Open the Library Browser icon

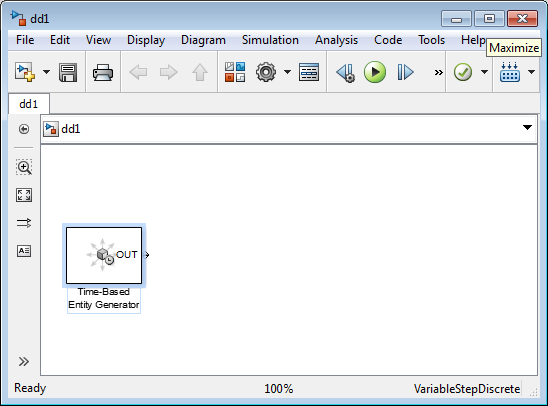click(x=235, y=72)
